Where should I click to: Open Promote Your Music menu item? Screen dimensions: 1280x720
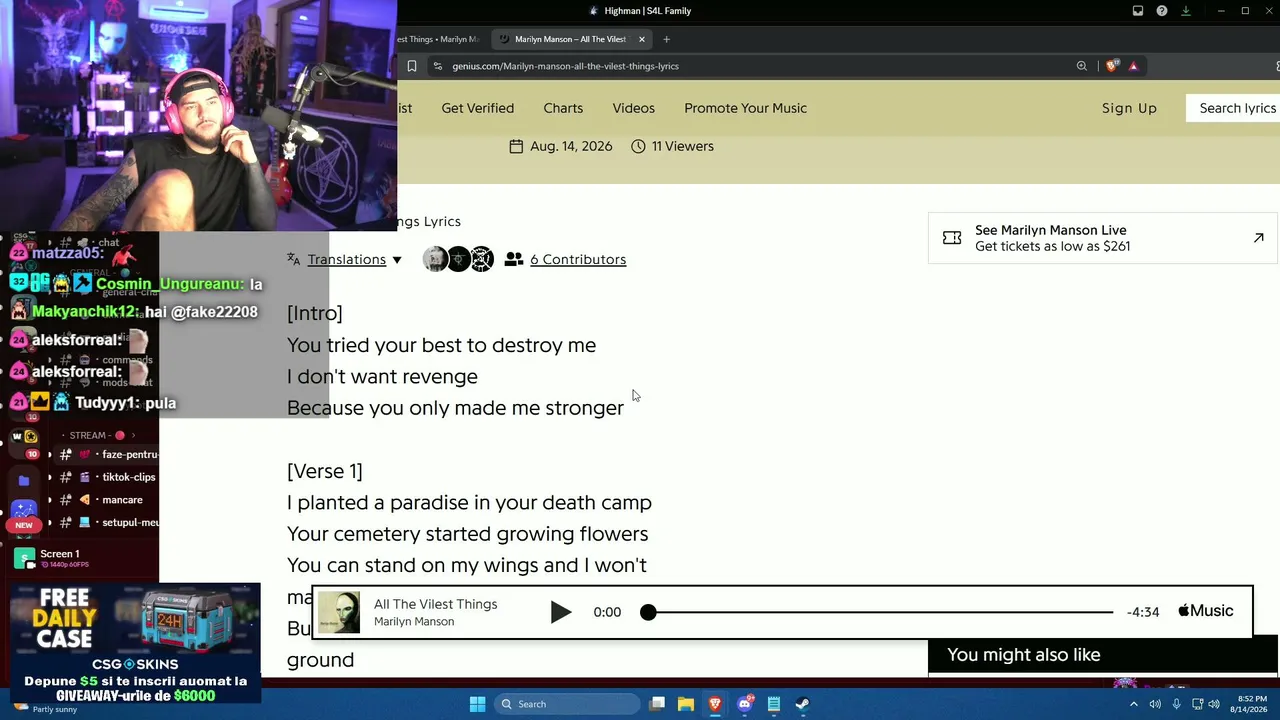pyautogui.click(x=745, y=108)
